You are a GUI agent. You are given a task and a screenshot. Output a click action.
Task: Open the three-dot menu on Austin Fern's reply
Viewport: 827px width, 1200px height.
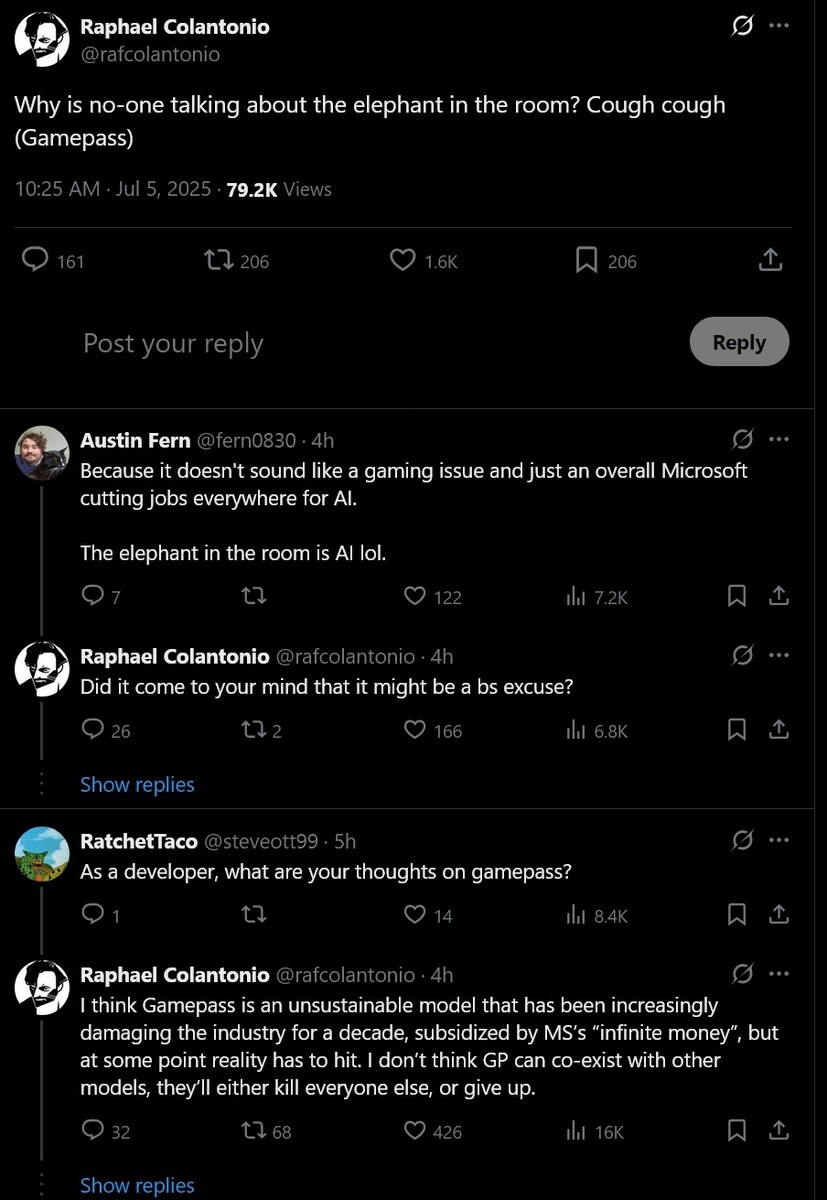pos(779,440)
